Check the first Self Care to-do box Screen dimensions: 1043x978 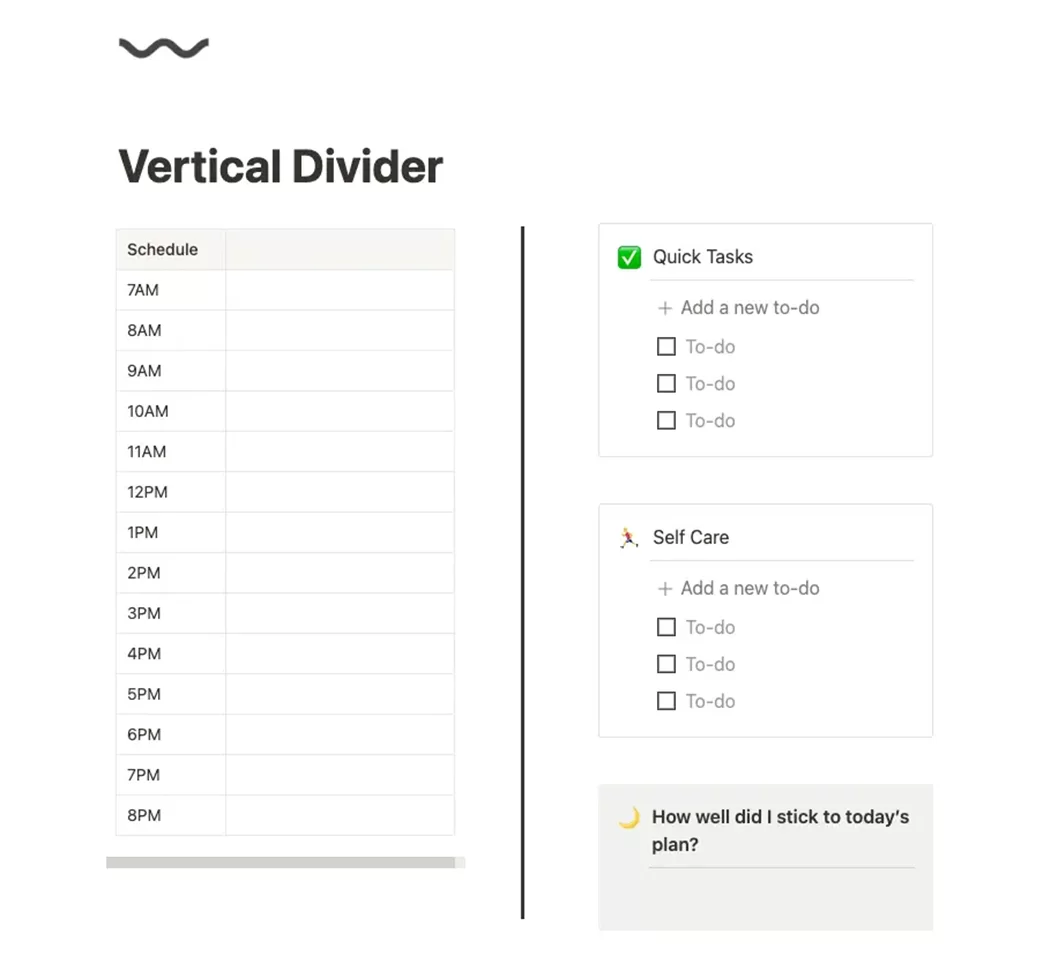pyautogui.click(x=666, y=627)
